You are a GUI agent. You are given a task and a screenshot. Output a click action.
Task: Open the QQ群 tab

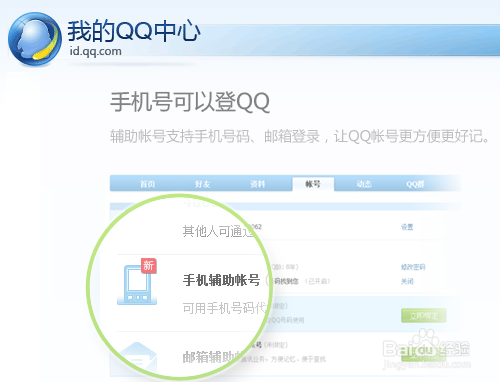coord(415,184)
